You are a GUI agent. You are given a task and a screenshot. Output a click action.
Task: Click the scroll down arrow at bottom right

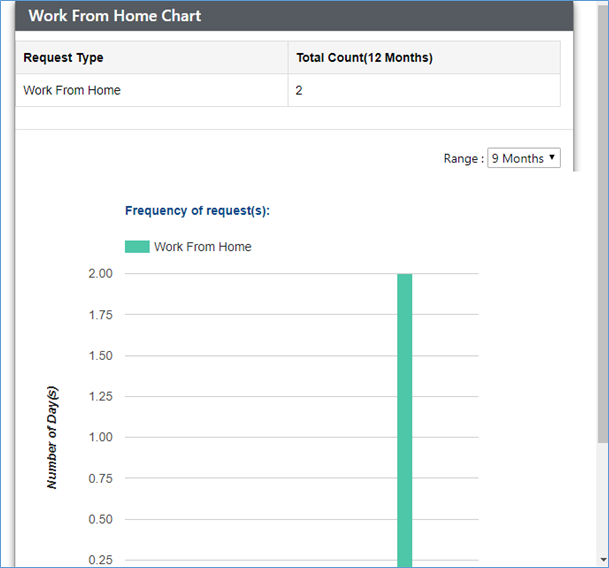click(603, 560)
